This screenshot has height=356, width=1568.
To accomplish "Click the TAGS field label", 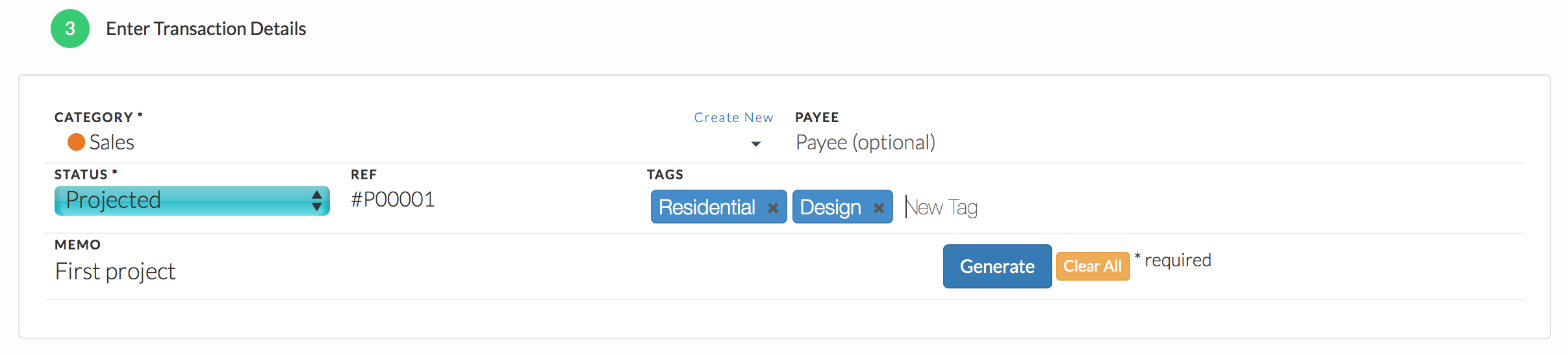I will 665,175.
